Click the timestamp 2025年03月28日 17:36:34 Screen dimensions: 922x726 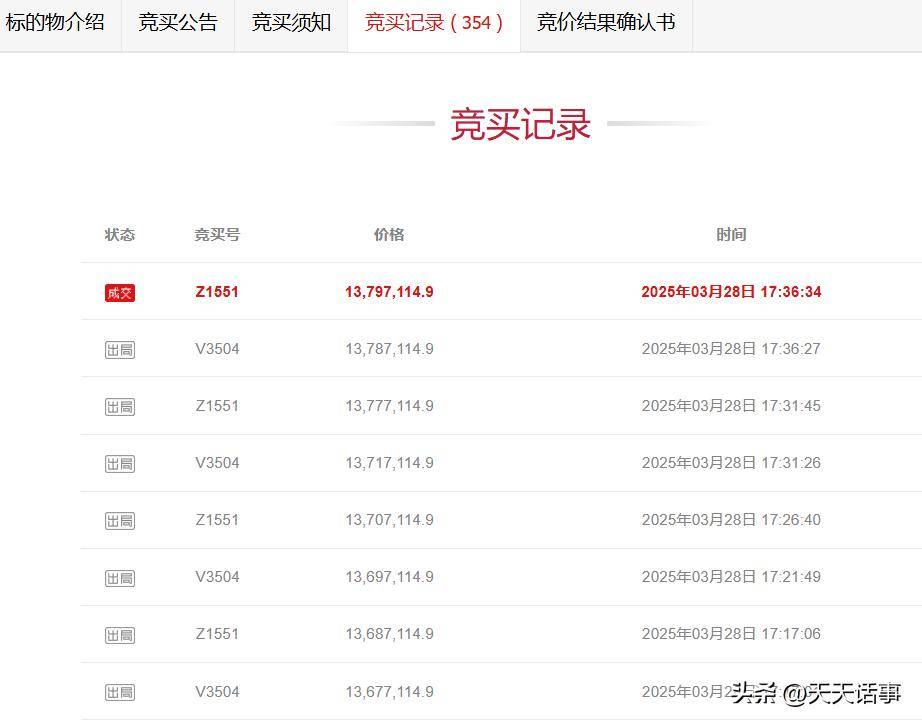tap(731, 292)
